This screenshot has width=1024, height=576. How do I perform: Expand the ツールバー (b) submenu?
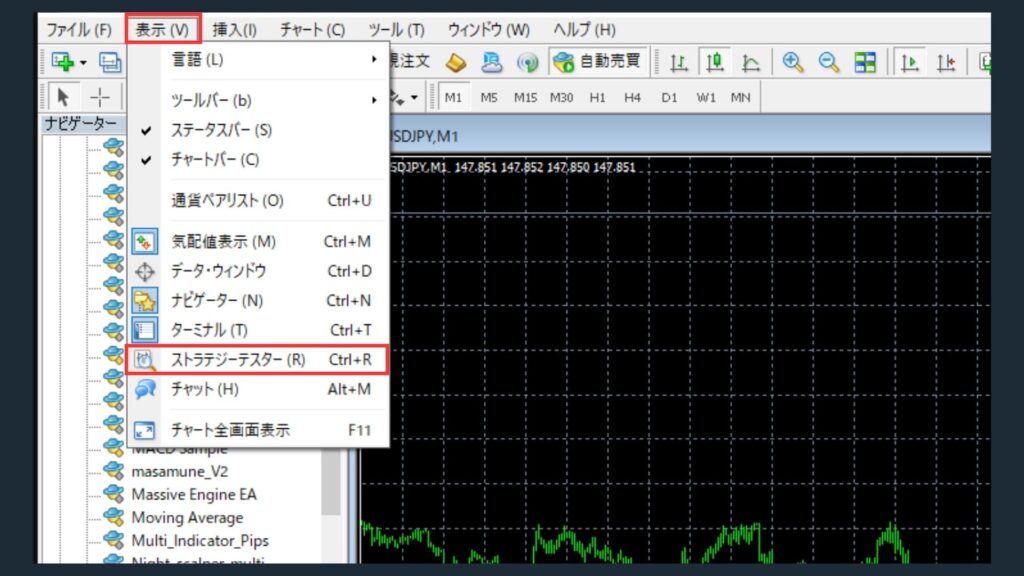pos(258,100)
